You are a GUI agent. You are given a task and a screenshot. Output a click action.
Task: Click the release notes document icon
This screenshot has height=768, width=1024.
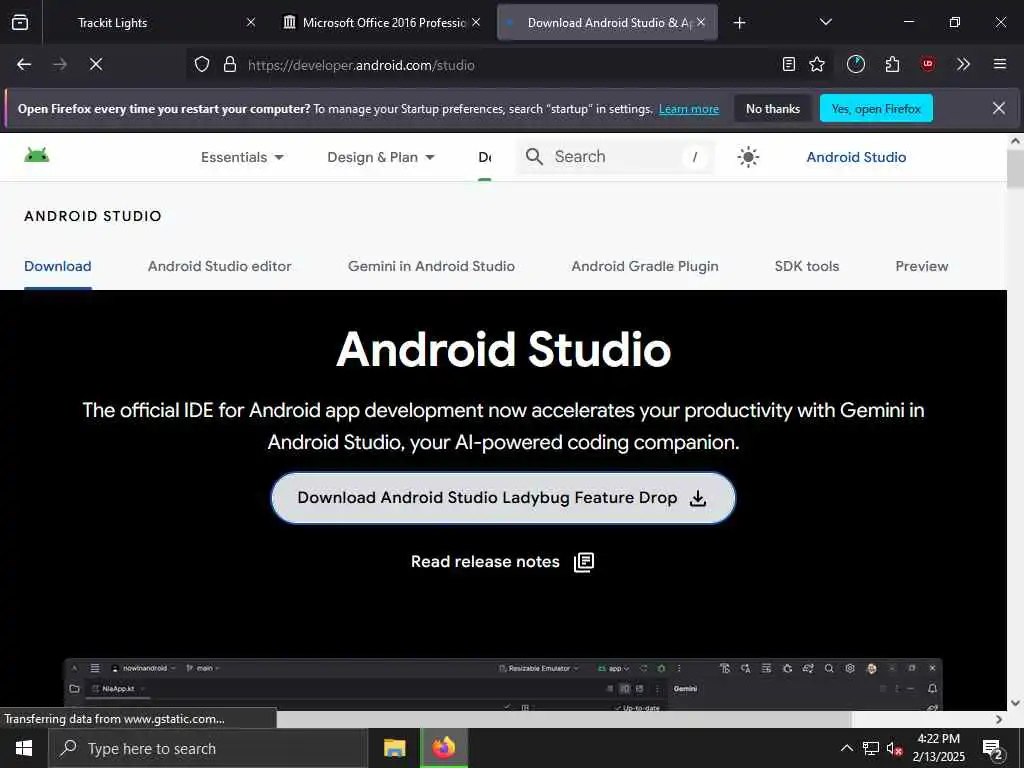pyautogui.click(x=584, y=562)
